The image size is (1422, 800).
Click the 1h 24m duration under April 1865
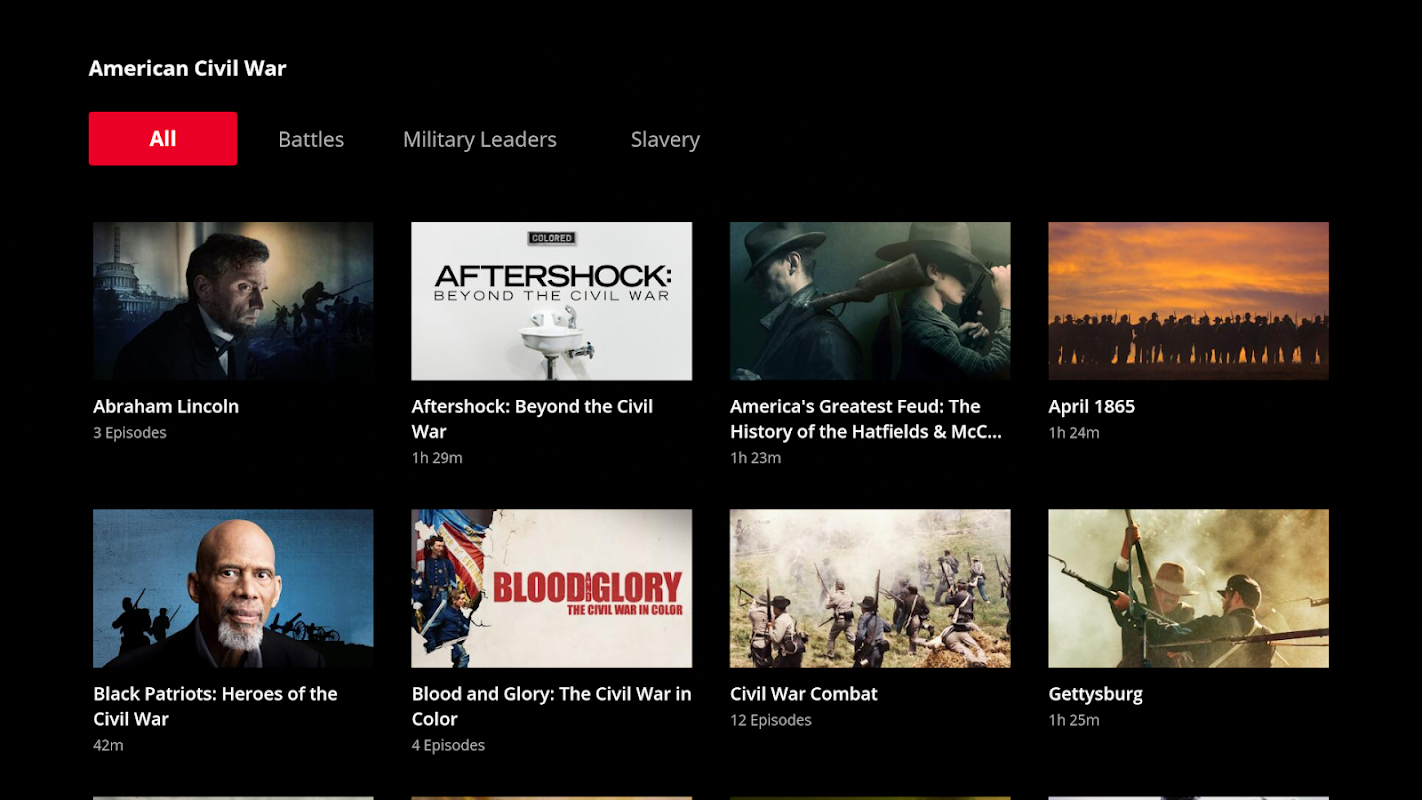(x=1074, y=433)
